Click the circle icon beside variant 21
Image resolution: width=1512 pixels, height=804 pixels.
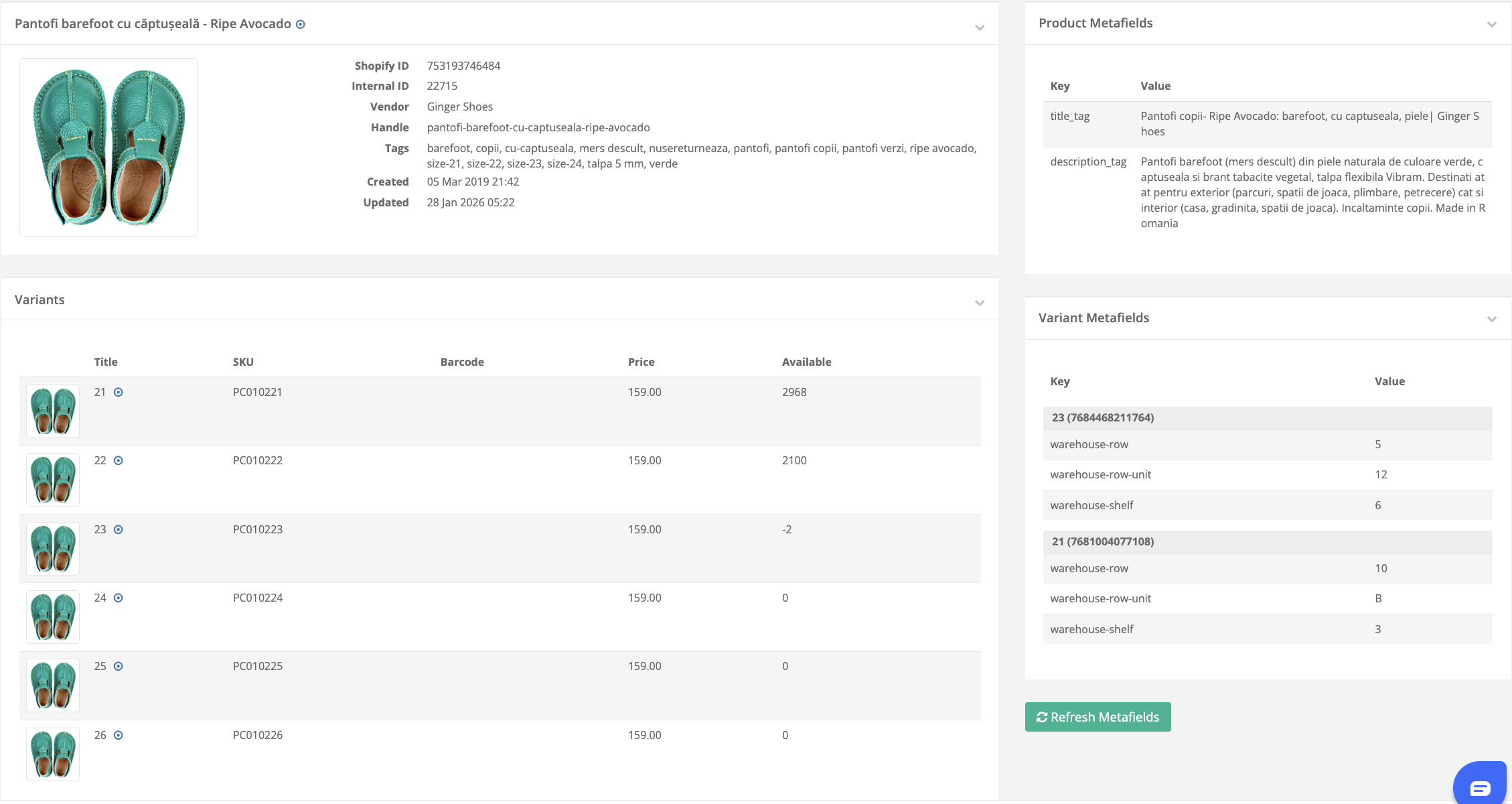pyautogui.click(x=119, y=393)
